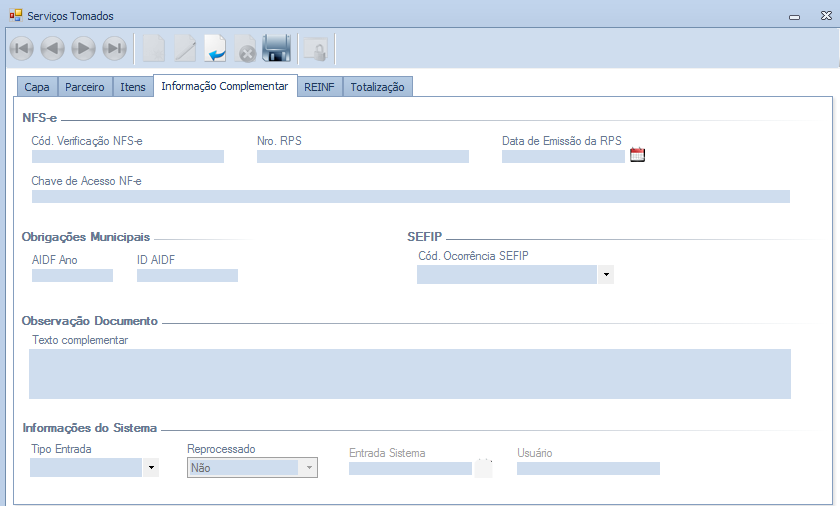Go to the Totalização tab
Viewport: 840px width, 506px height.
(377, 87)
